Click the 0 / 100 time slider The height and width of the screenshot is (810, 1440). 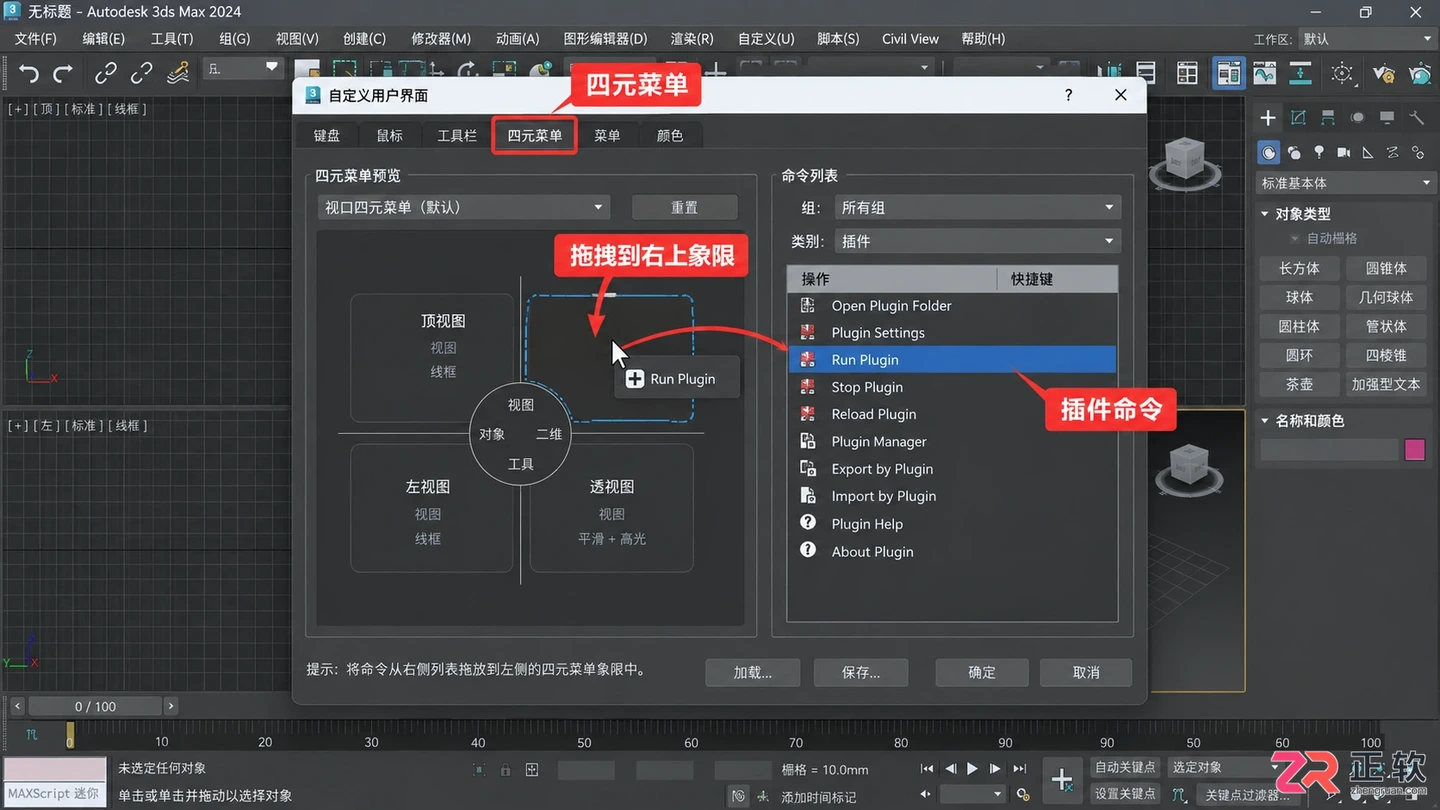click(x=95, y=706)
